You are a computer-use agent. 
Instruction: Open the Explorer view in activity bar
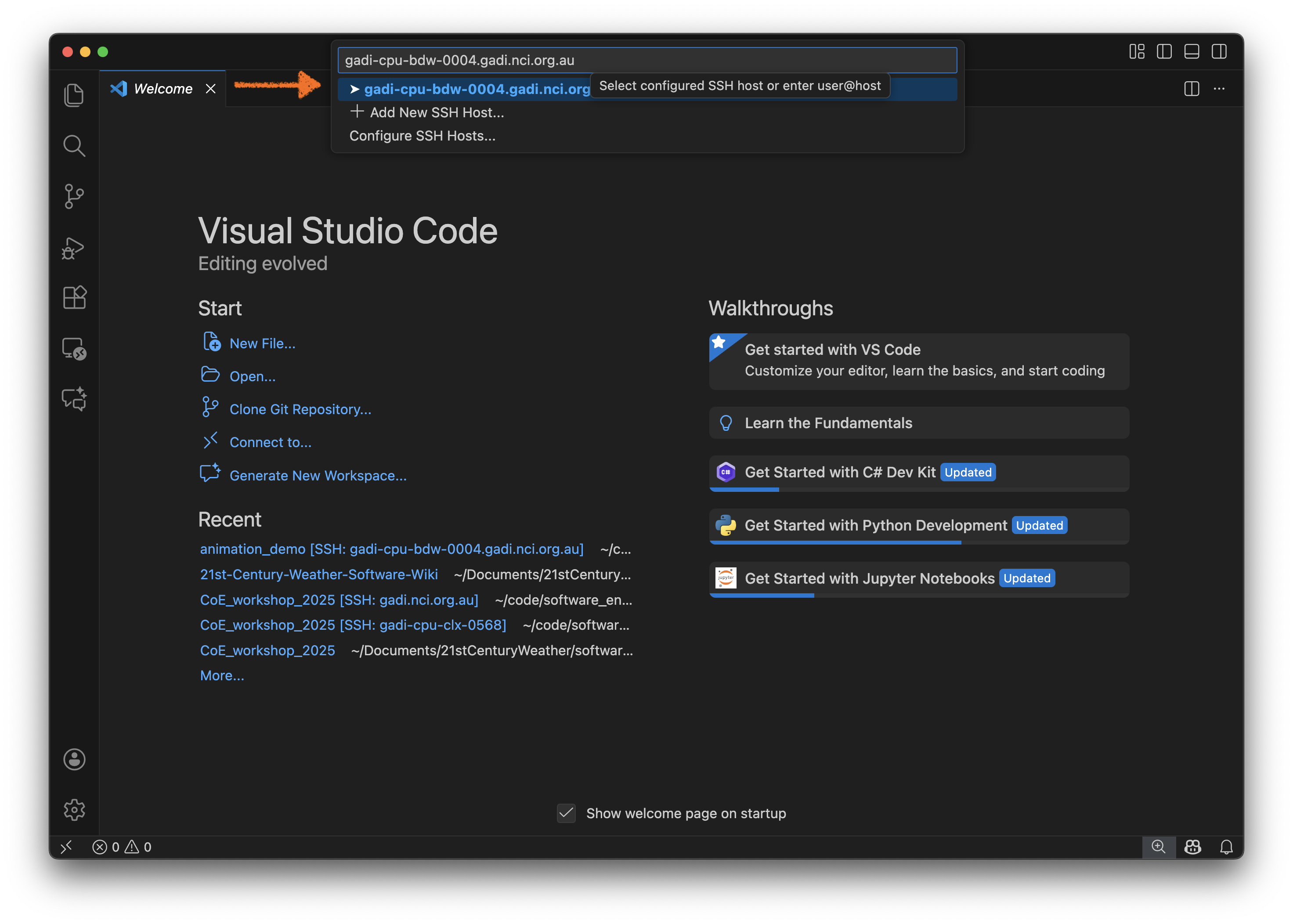(x=74, y=95)
